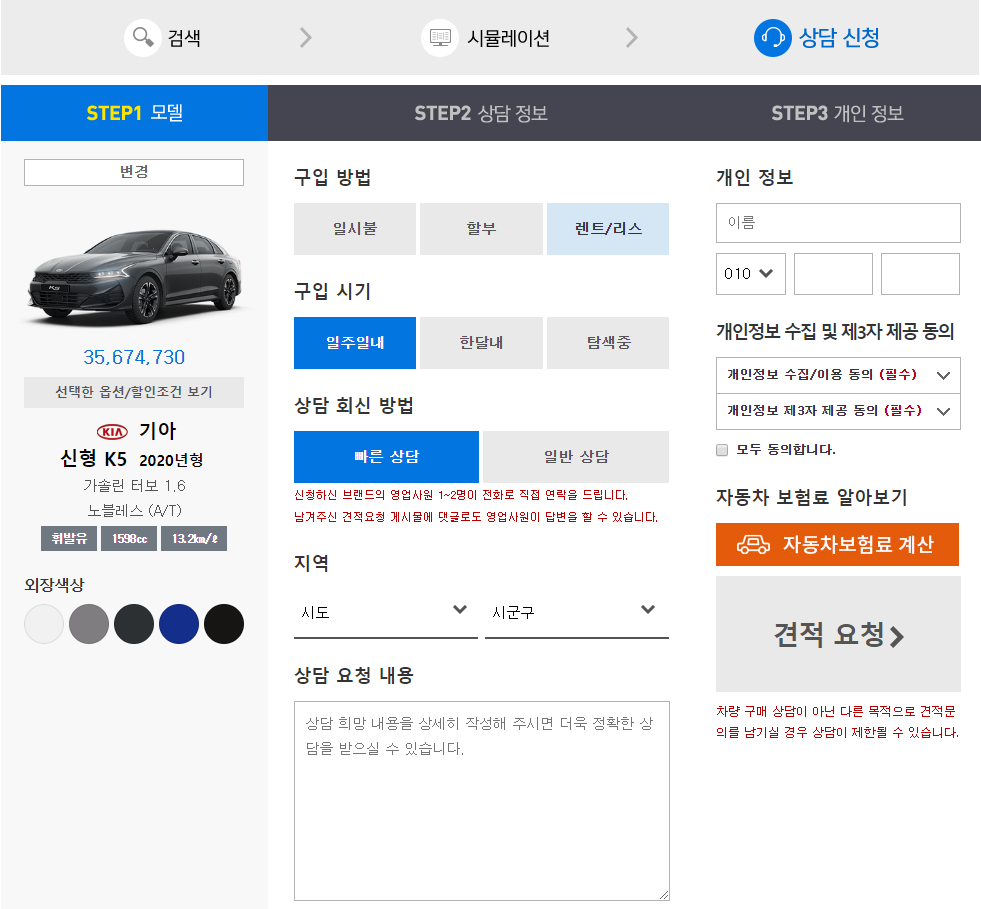Click 자동차보험료 계산 button

tap(837, 544)
